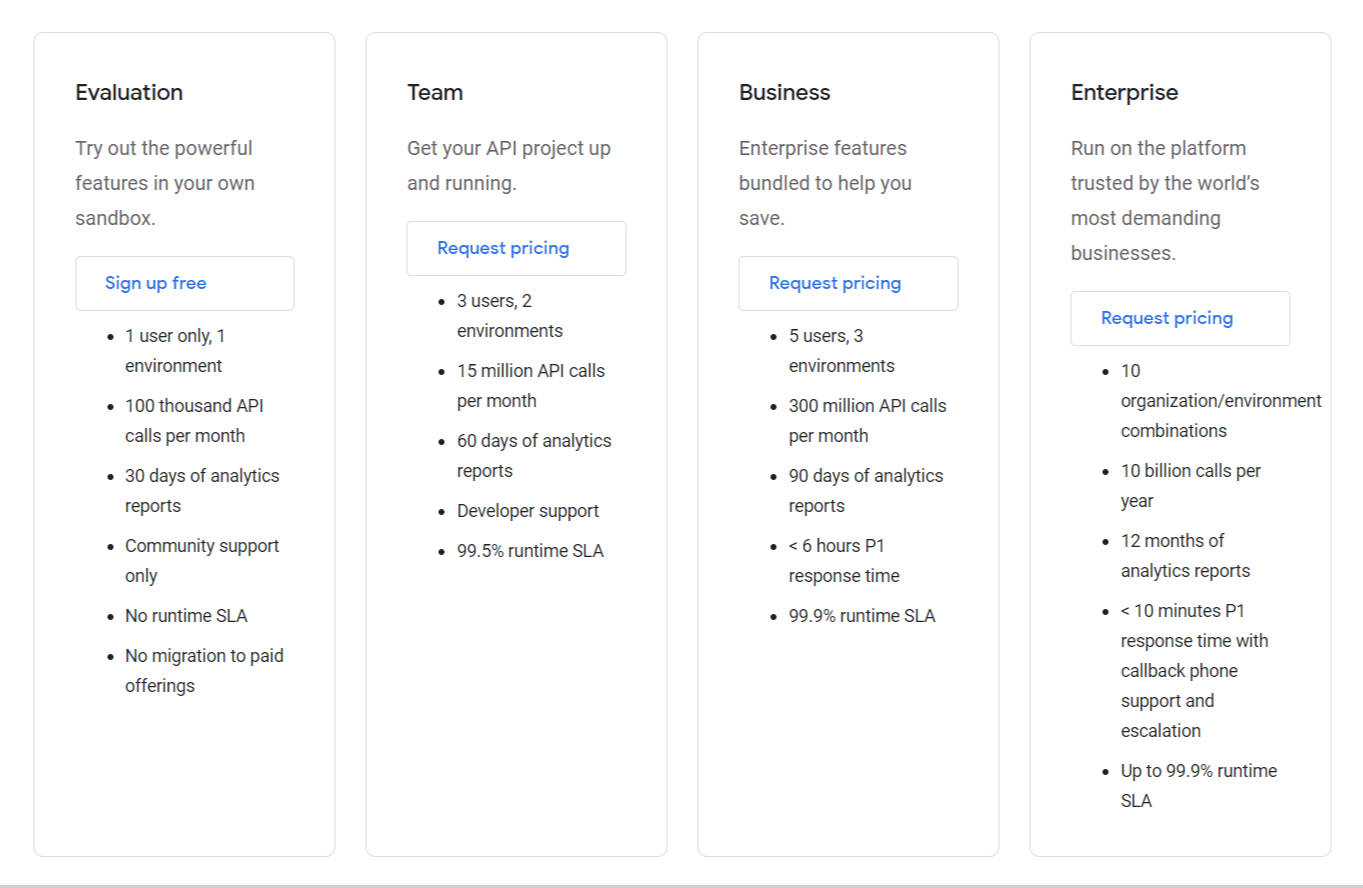Click the "< 6 hours P1 response time" item
Screen dimensions: 1363x888
843,561
